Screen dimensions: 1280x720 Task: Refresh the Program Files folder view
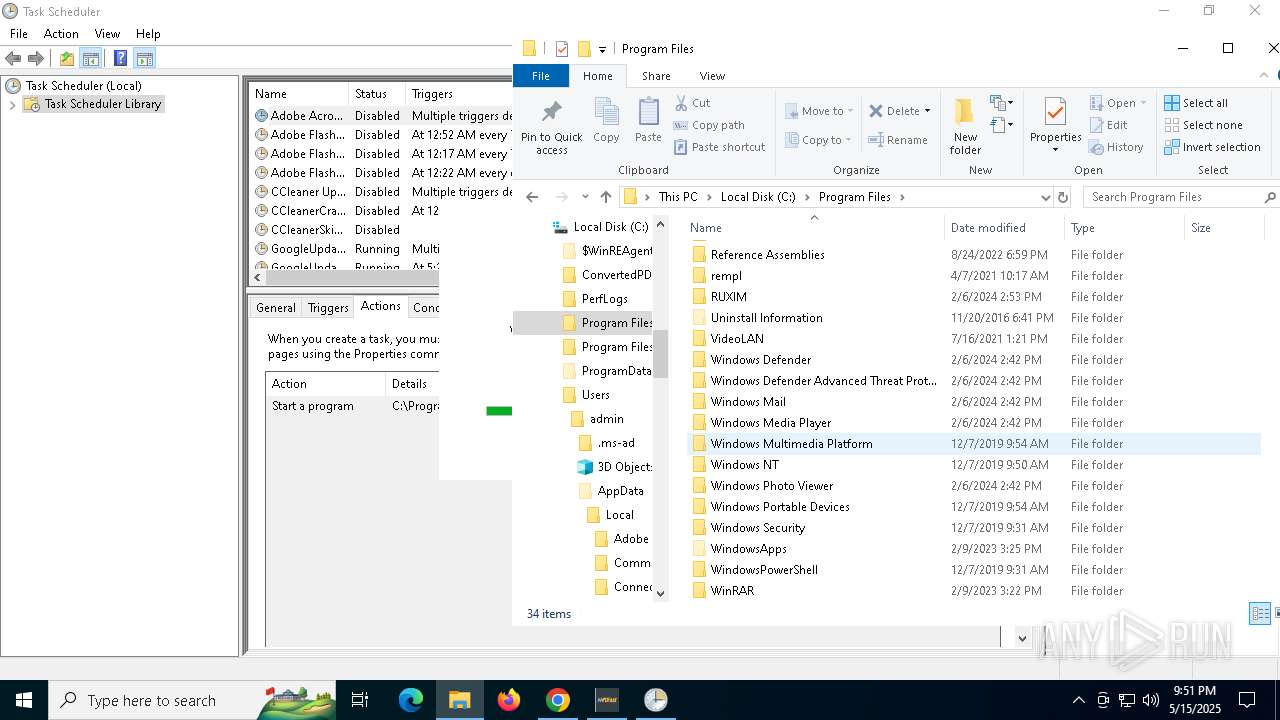point(1063,197)
